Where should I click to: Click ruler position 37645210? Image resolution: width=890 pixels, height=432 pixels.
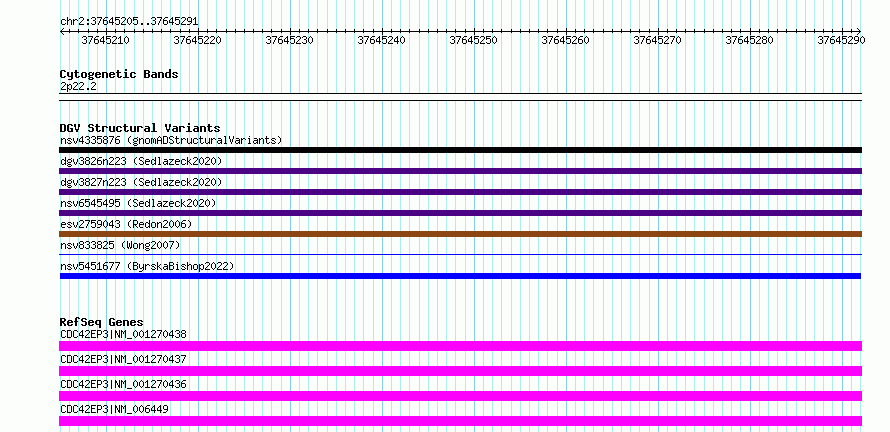[x=106, y=40]
